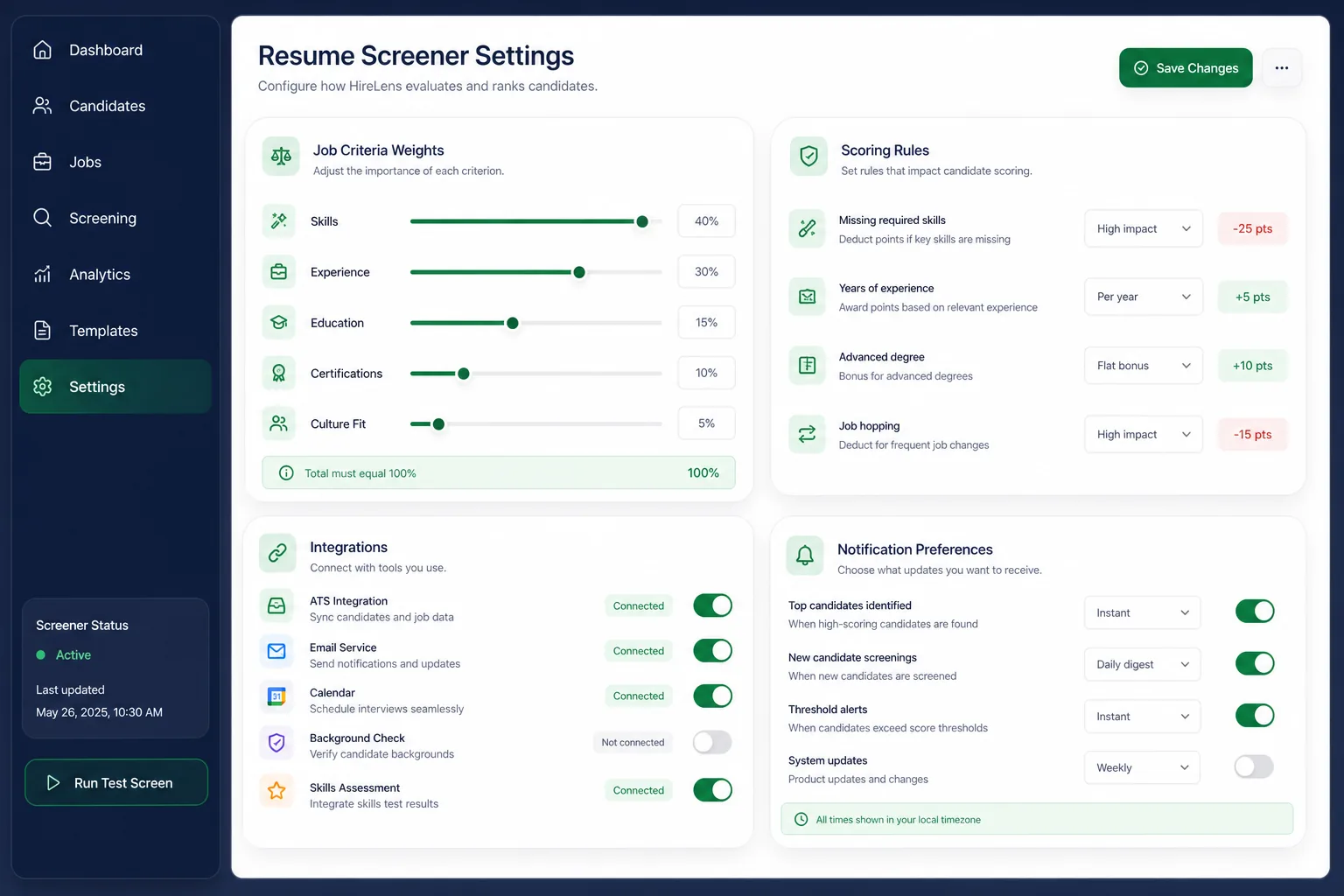
Task: Click the Experience 30% input field
Action: click(707, 272)
